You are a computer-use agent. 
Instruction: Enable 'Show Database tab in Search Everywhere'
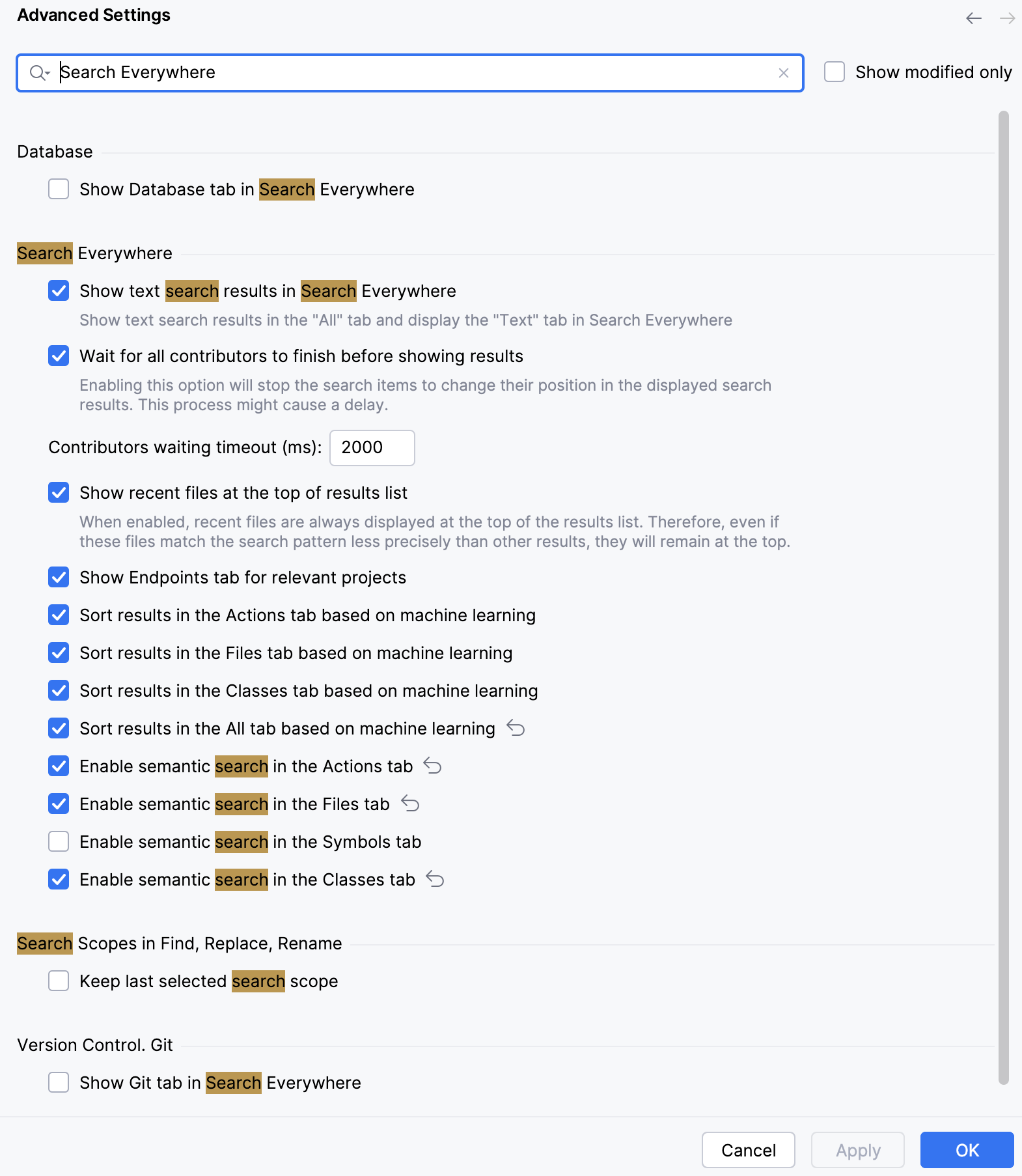(x=58, y=189)
